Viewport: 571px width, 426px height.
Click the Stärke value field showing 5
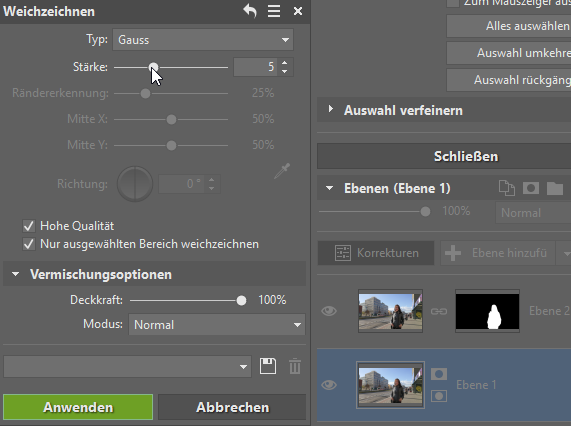pos(255,67)
